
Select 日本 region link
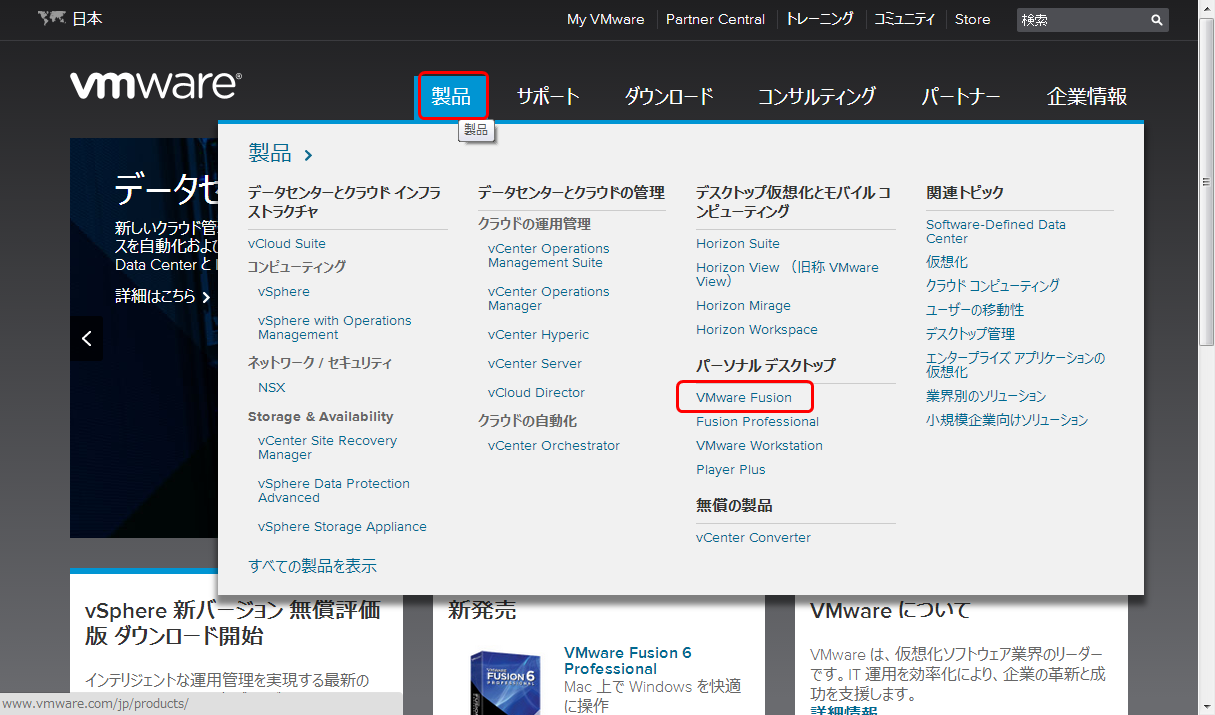(87, 19)
